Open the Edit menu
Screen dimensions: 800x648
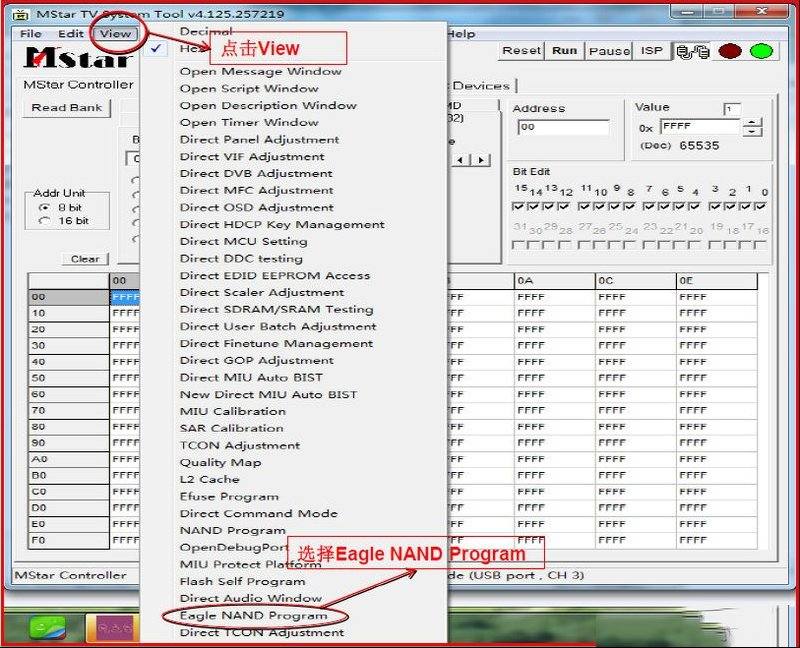tap(70, 34)
